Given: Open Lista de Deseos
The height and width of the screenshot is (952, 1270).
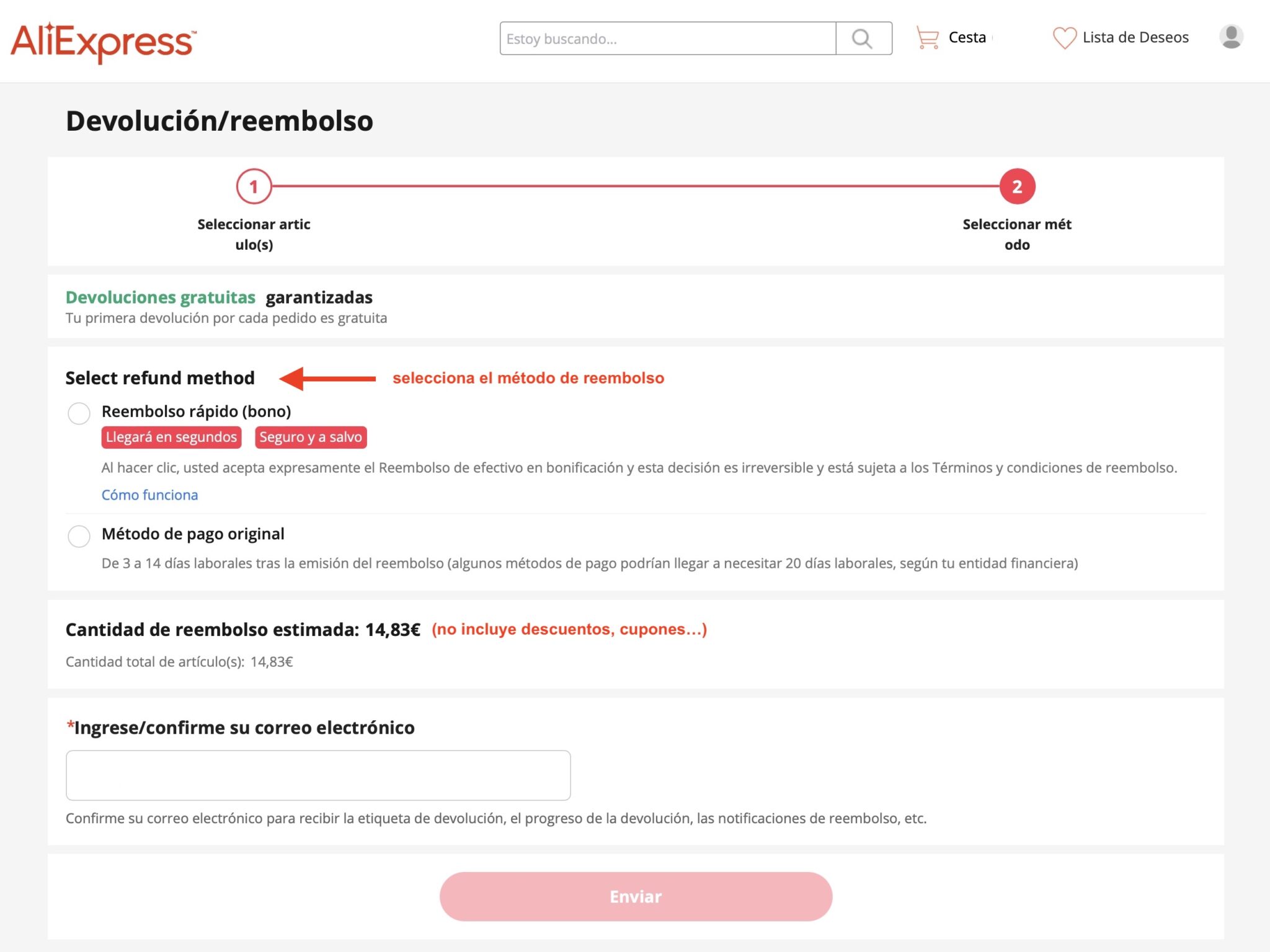Looking at the screenshot, I should [1135, 37].
